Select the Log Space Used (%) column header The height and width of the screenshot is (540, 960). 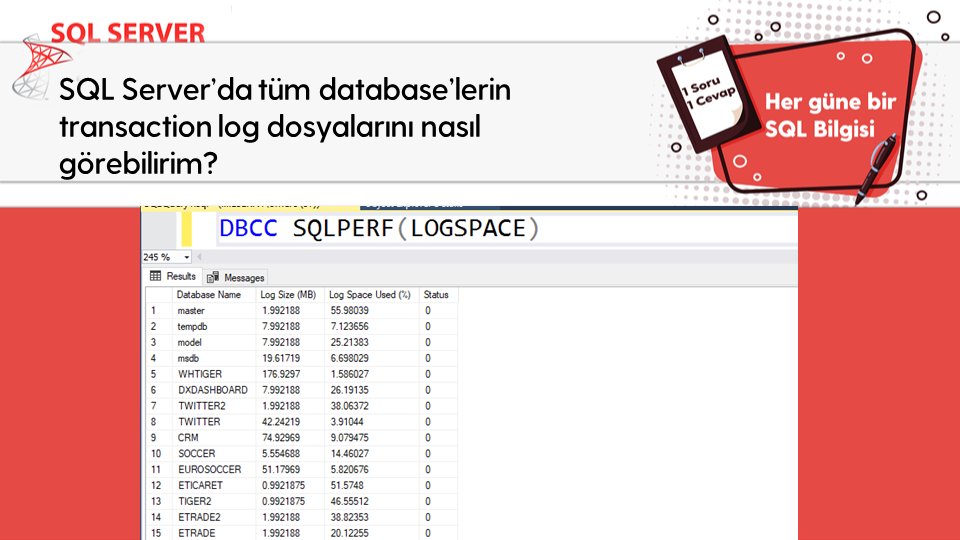point(371,294)
